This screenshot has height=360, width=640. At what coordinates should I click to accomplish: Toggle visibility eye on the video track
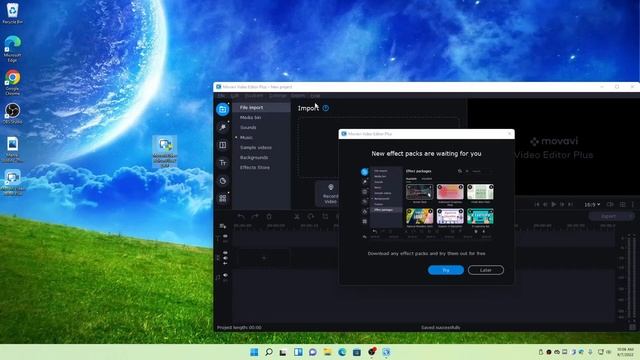tap(225, 253)
